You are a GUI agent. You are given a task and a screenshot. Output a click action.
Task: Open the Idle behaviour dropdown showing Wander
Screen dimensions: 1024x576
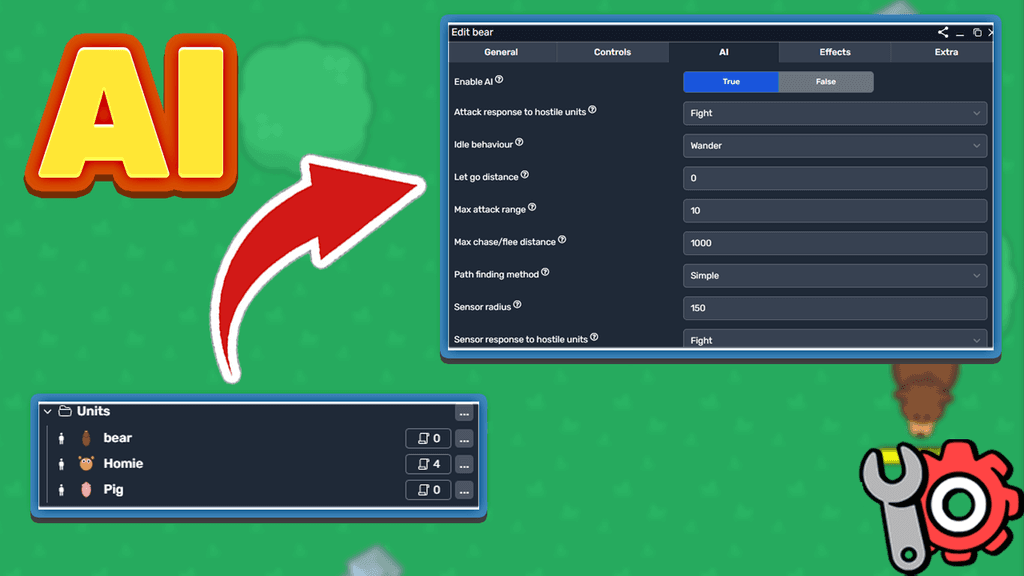[x=834, y=145]
